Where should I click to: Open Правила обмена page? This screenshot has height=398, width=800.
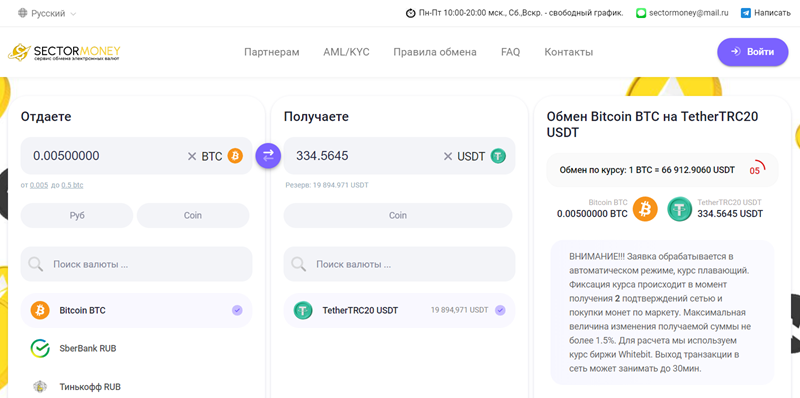tap(435, 52)
